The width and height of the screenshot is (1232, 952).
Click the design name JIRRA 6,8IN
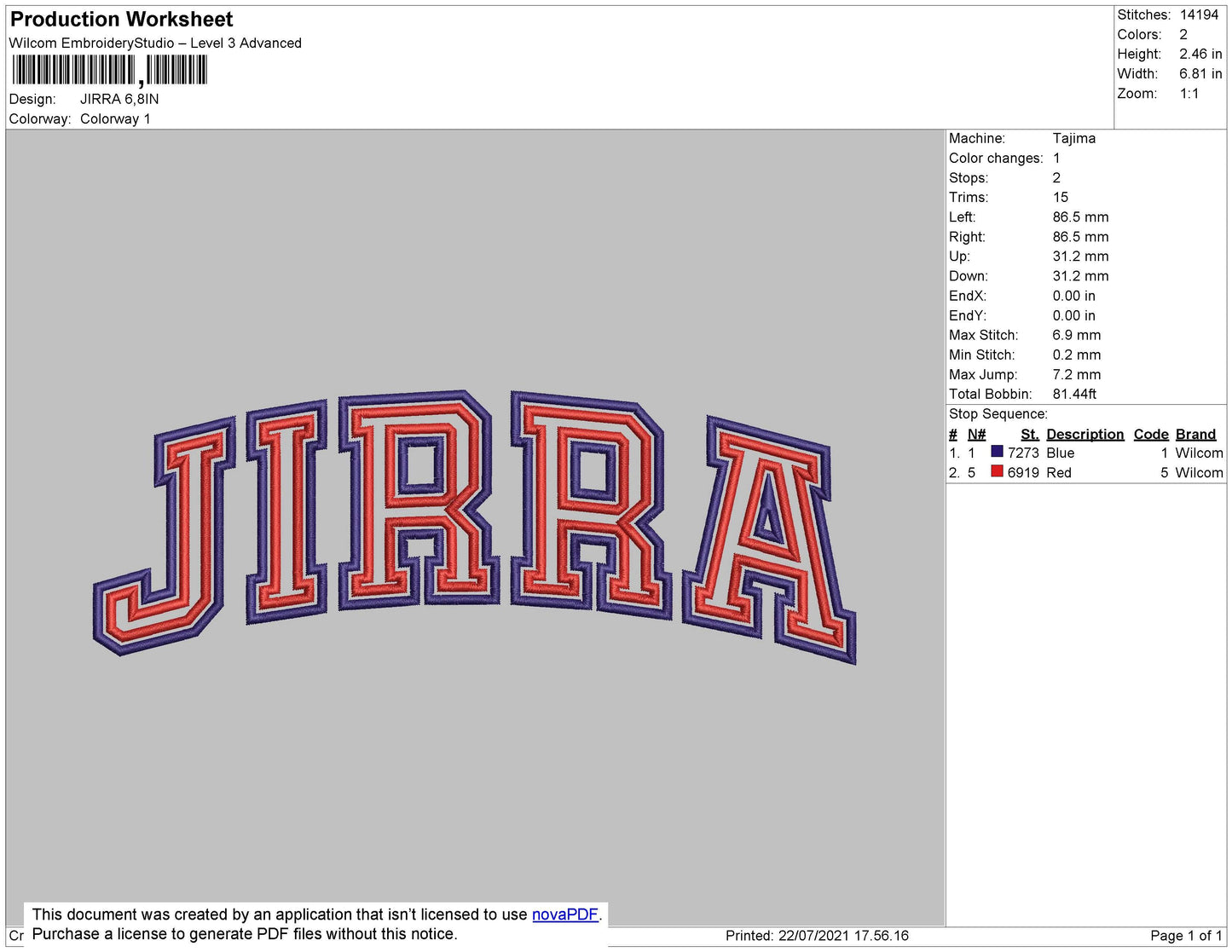pyautogui.click(x=119, y=99)
